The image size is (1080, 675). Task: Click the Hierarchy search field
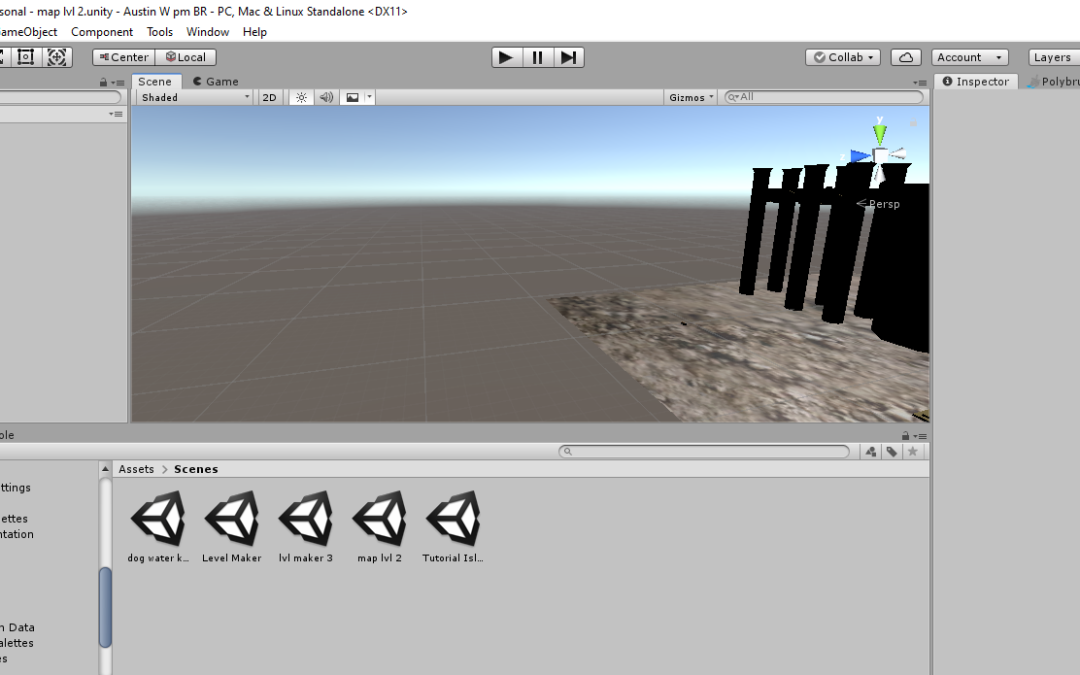[59, 97]
